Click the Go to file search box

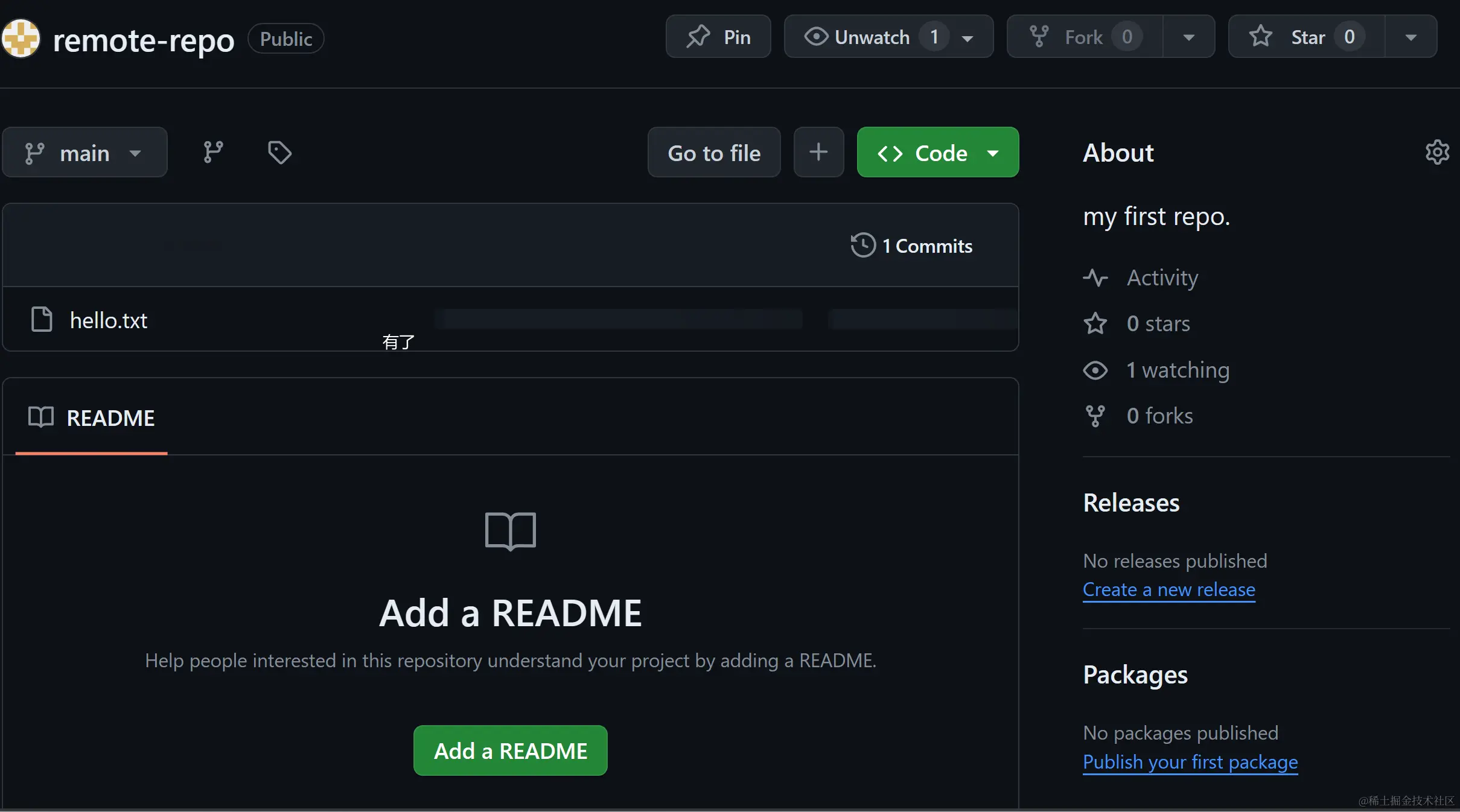[x=713, y=152]
